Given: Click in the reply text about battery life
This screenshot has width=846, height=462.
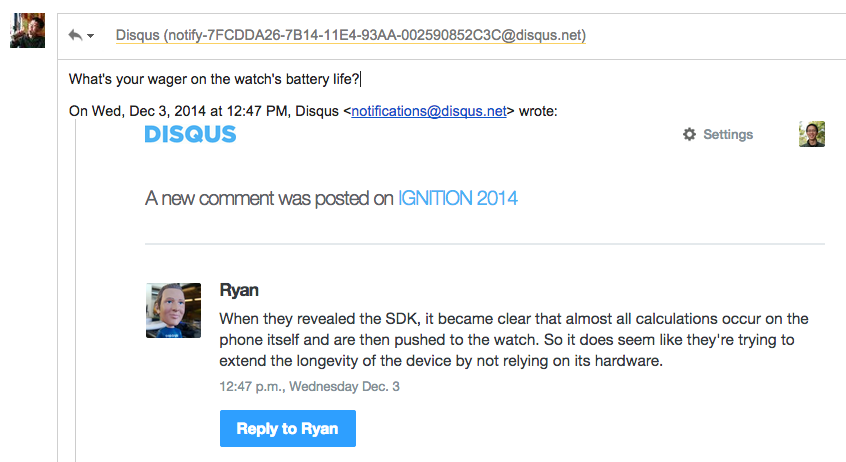Looking at the screenshot, I should point(214,78).
